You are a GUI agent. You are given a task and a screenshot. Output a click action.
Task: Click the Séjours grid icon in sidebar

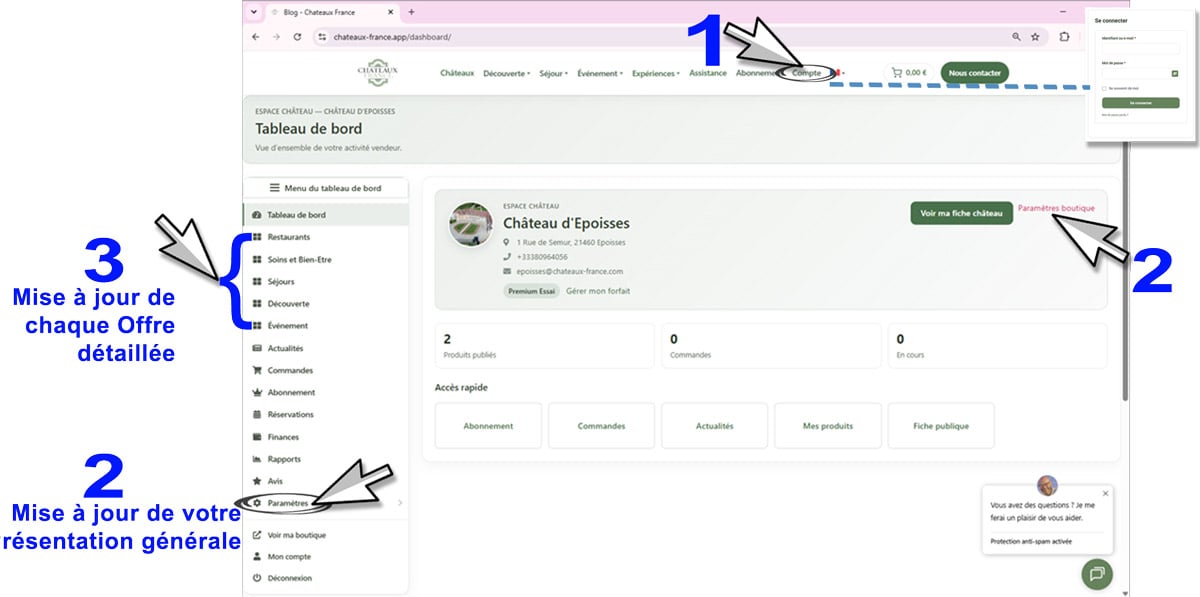coord(257,282)
